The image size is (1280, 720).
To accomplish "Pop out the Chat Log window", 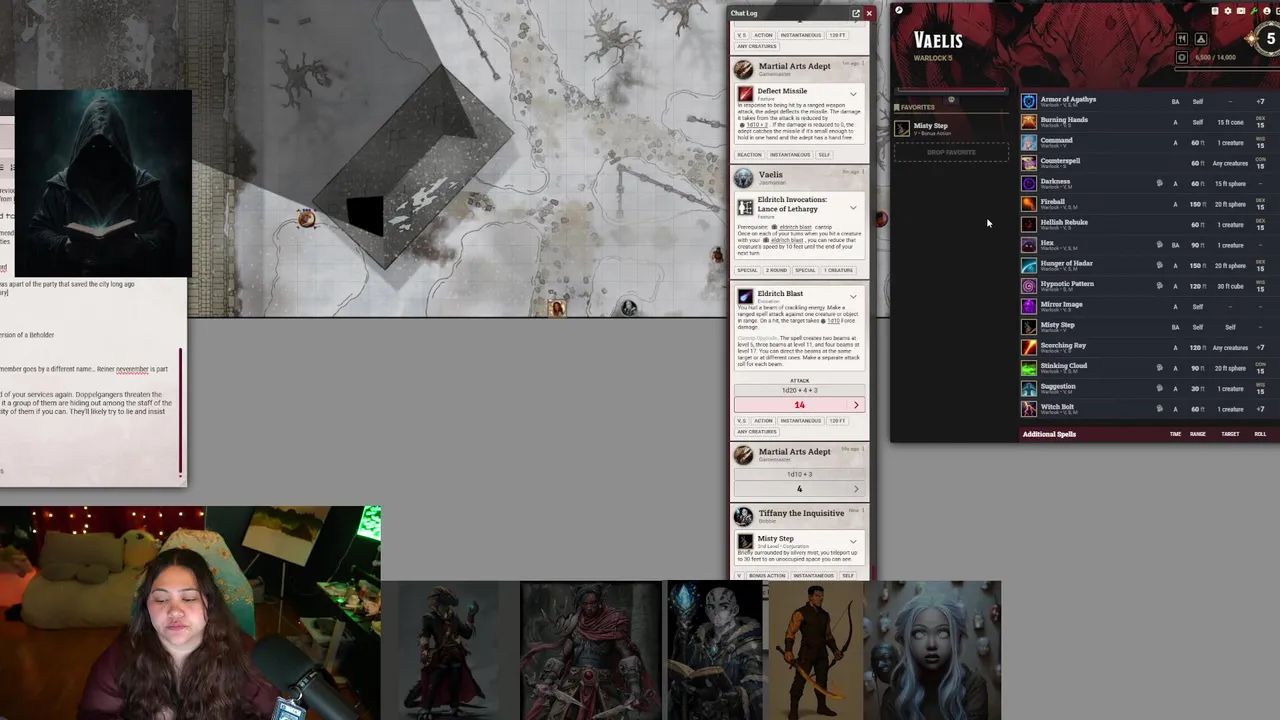I will (x=855, y=13).
